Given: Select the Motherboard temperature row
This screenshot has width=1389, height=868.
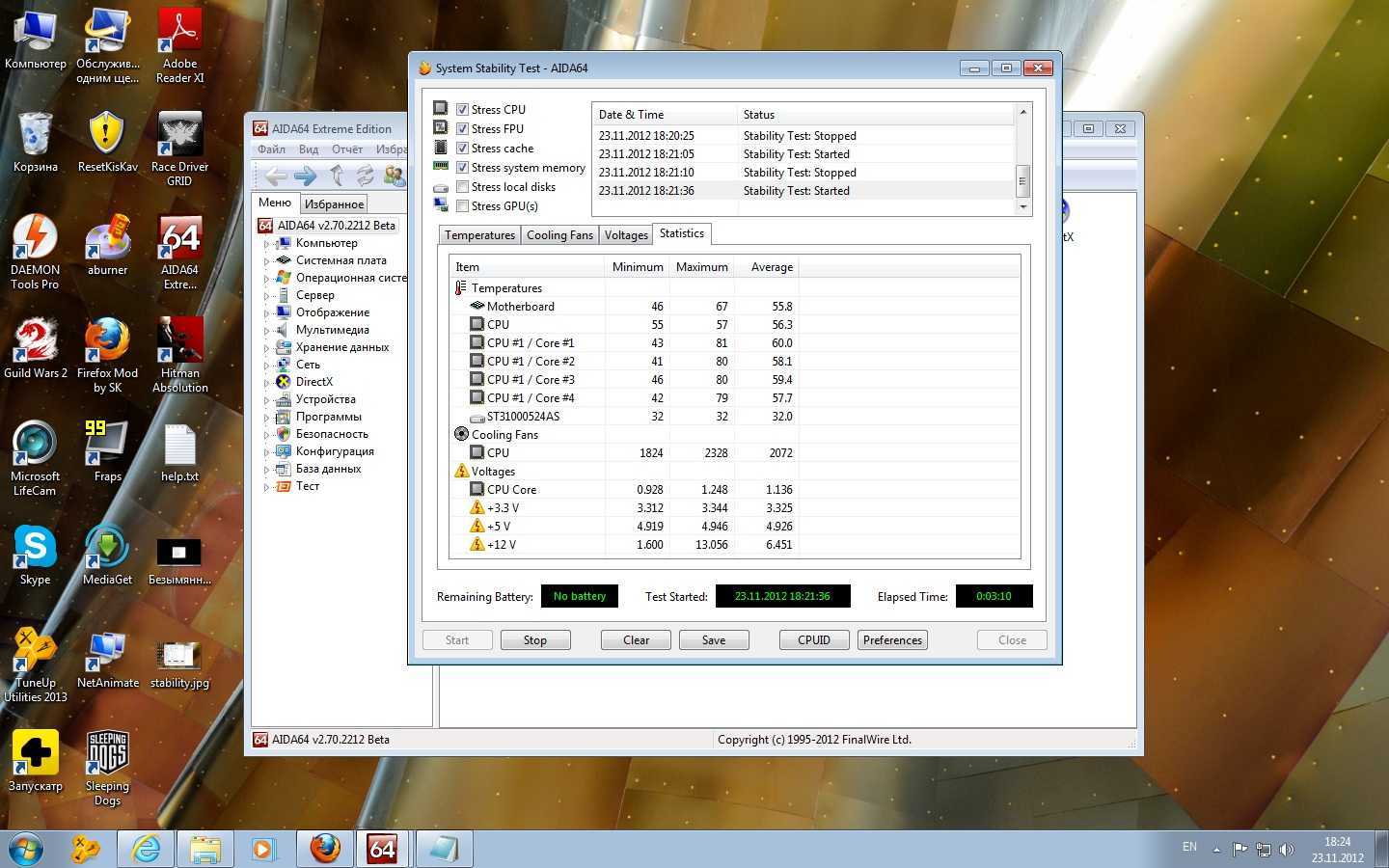Looking at the screenshot, I should pos(734,307).
